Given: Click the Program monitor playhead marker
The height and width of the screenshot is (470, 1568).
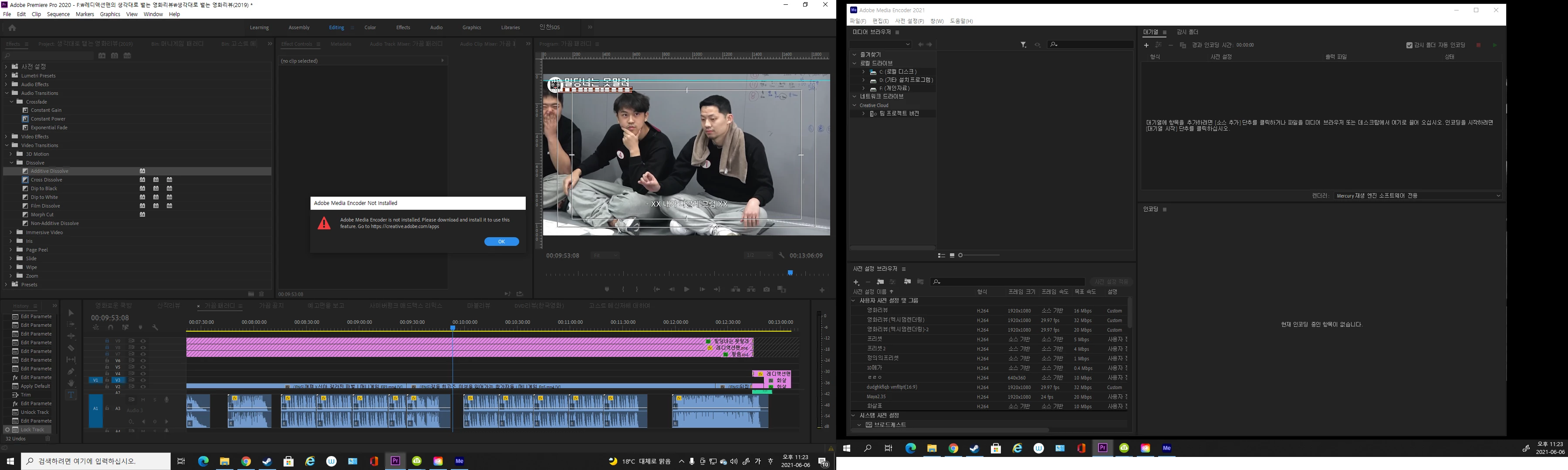Looking at the screenshot, I should (x=790, y=272).
